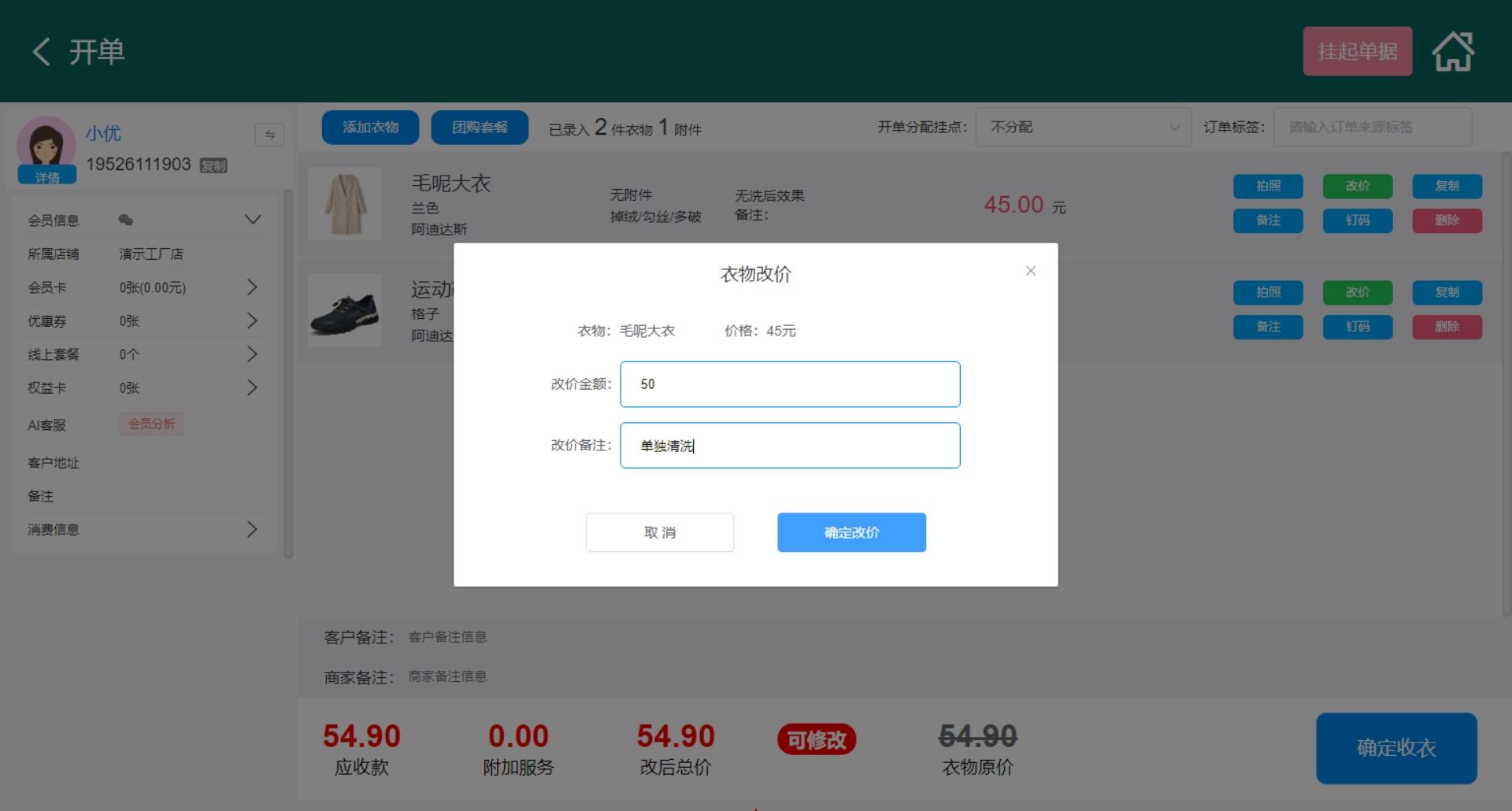
Task: Click the 会员分析 tag in AI客服 row
Action: pos(151,424)
